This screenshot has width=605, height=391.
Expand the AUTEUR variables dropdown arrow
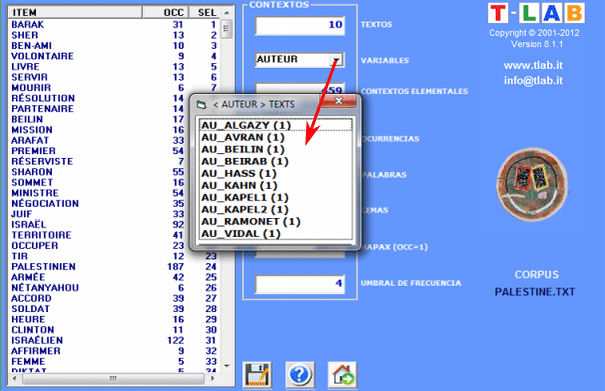point(336,60)
